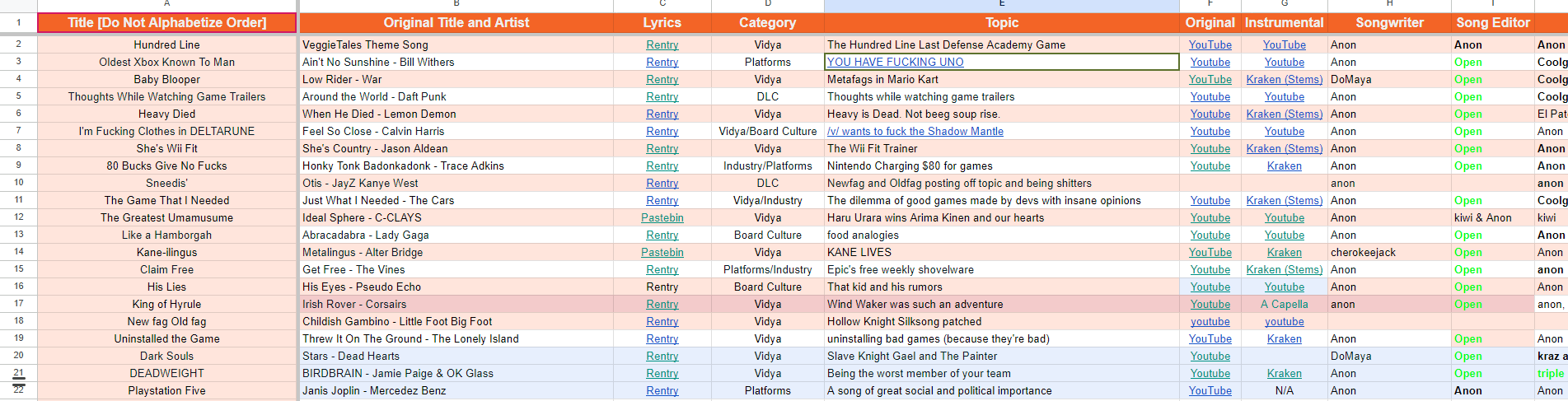This screenshot has height=401, width=1568.
Task: Select 'N/A' instrumental cell in Playstation Five row
Action: [1284, 391]
